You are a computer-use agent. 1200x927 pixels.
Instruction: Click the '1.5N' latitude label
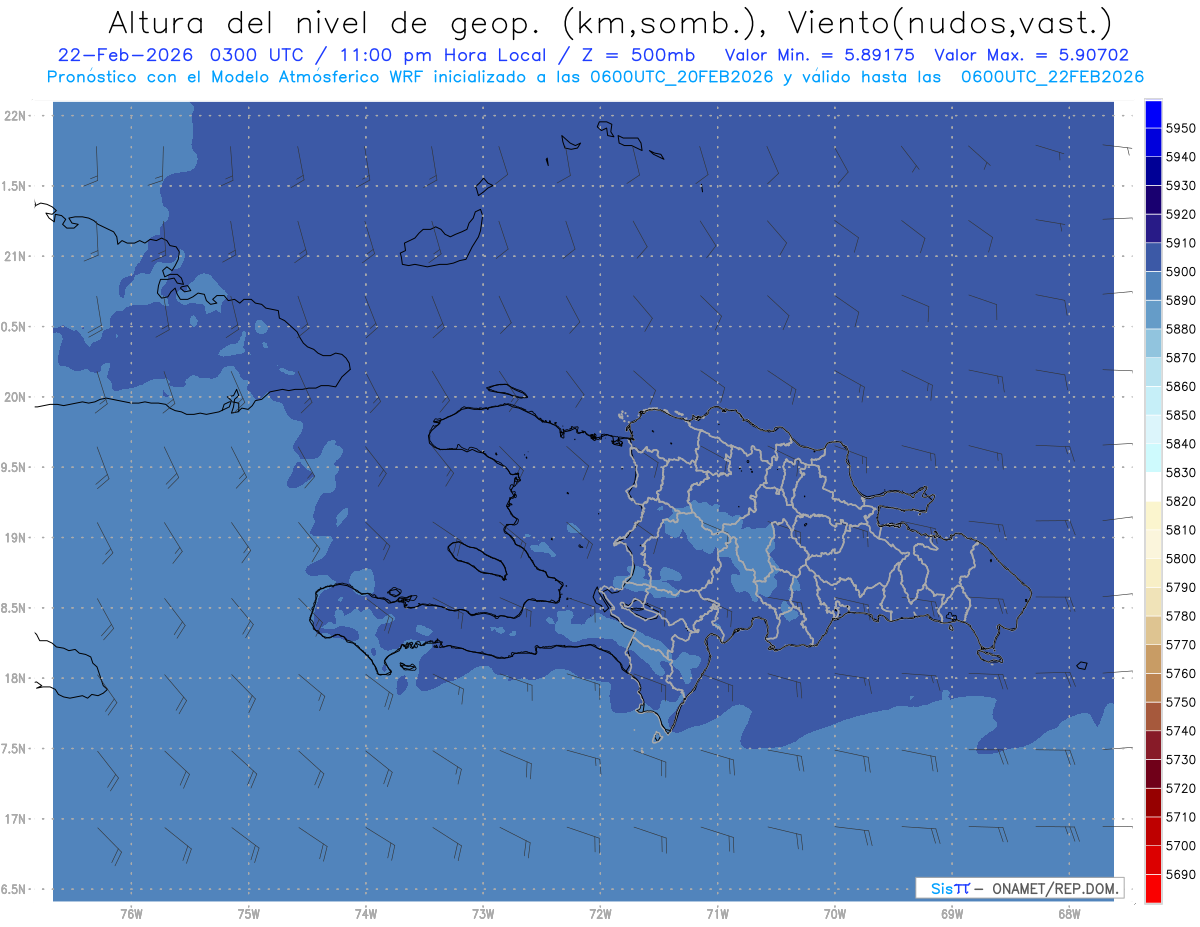click(x=14, y=186)
